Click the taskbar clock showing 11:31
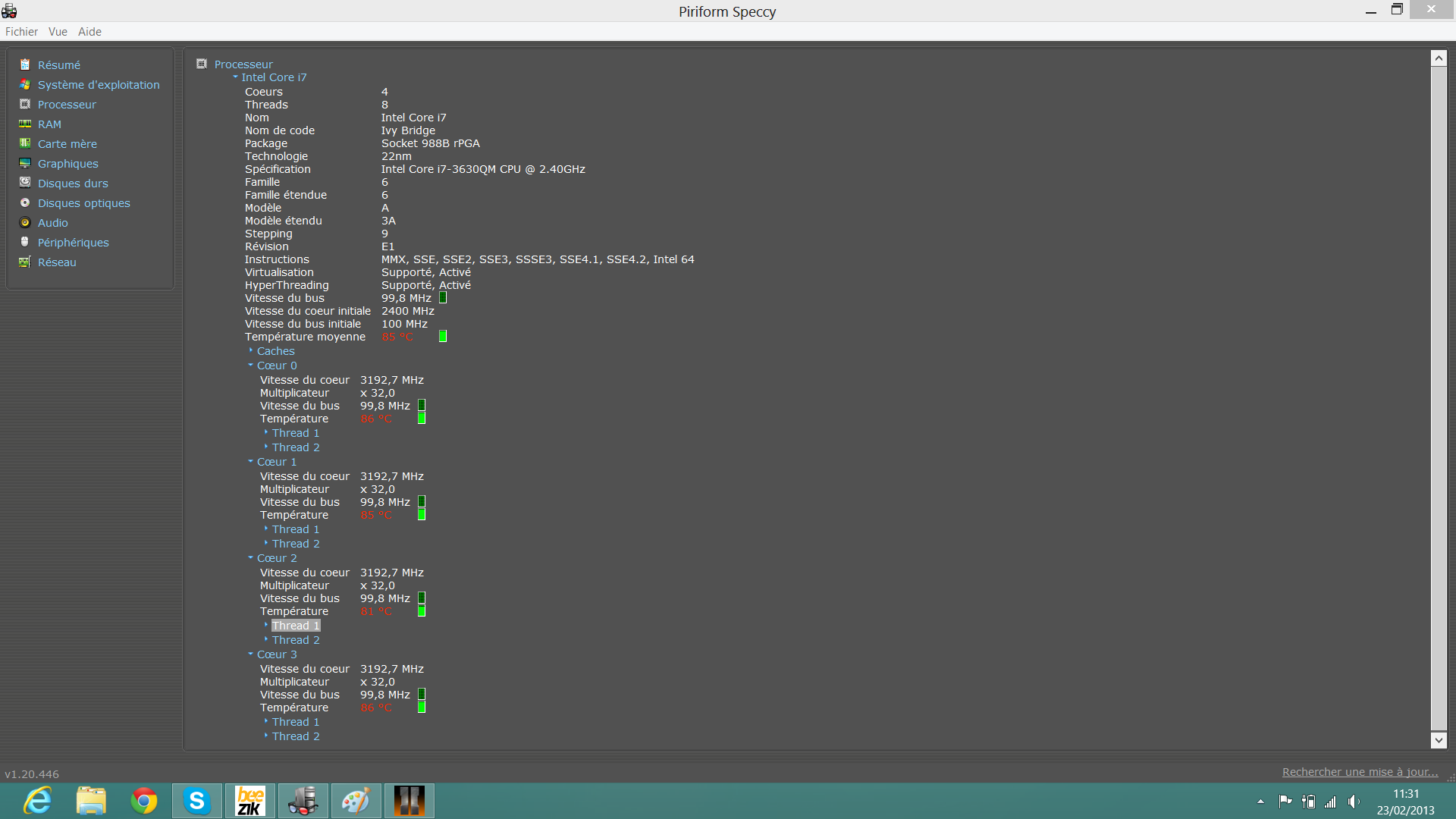Viewport: 1456px width, 819px height. click(x=1405, y=794)
